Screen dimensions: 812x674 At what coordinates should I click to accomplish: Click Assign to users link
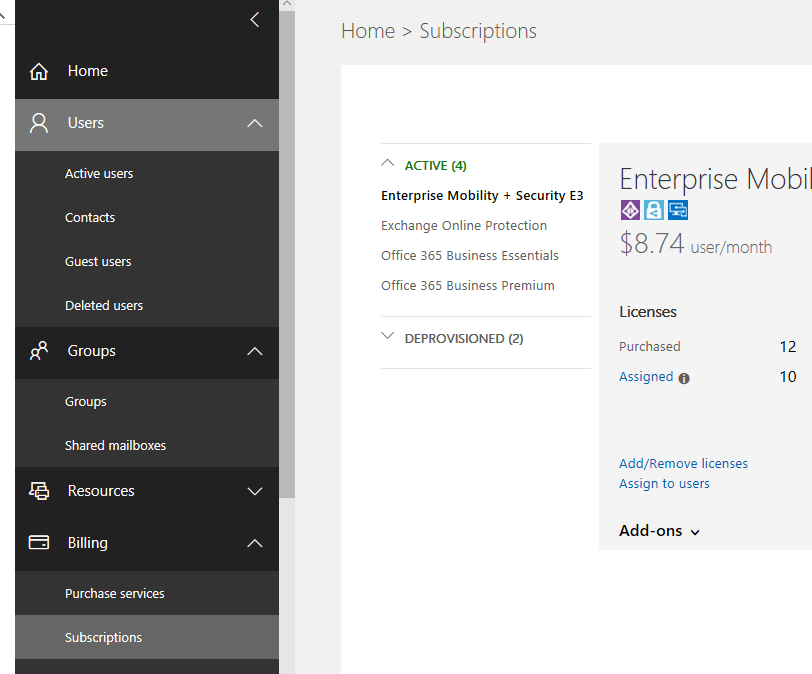[x=664, y=483]
